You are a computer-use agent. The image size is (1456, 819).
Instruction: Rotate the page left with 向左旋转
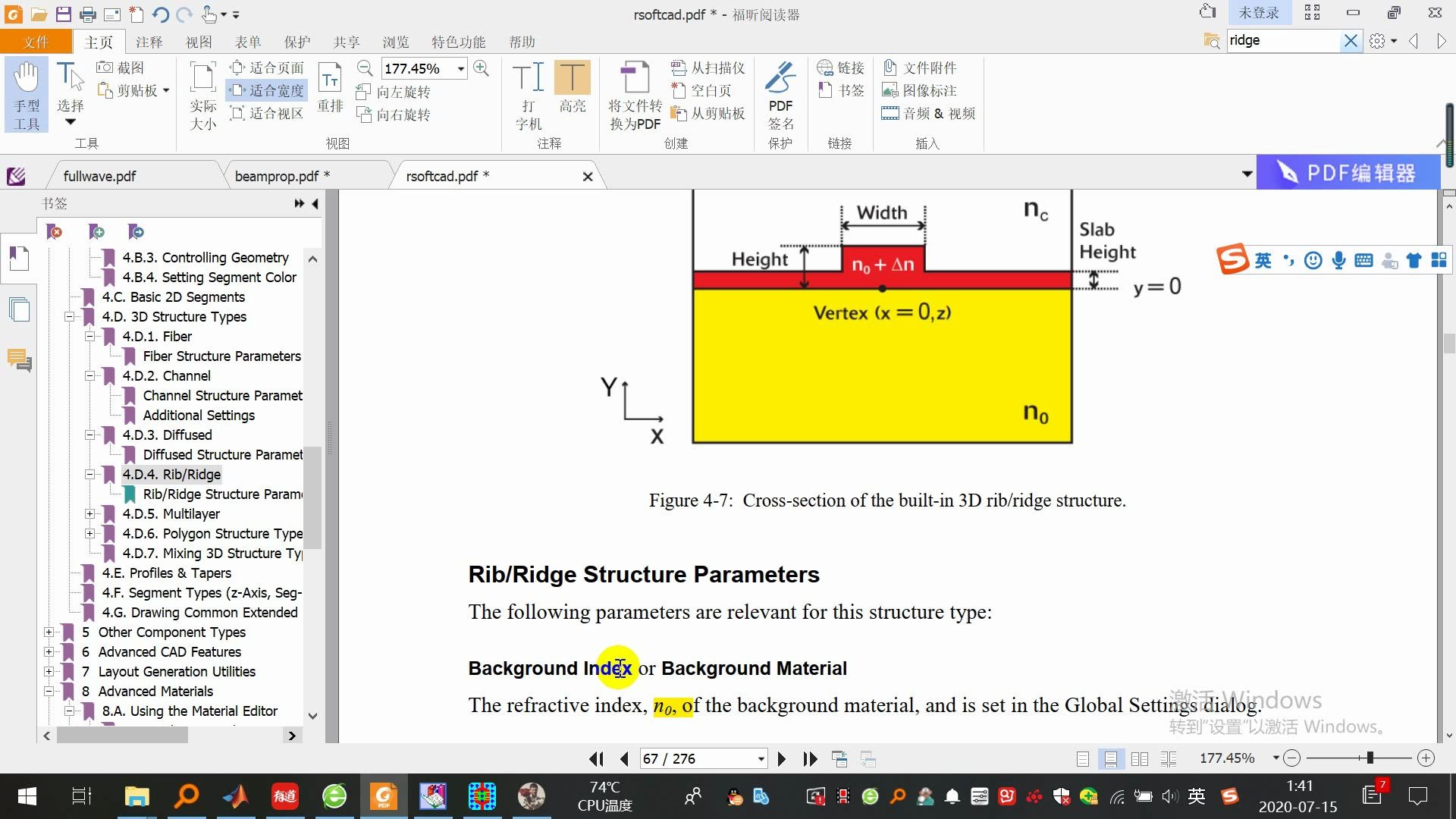coord(394,91)
